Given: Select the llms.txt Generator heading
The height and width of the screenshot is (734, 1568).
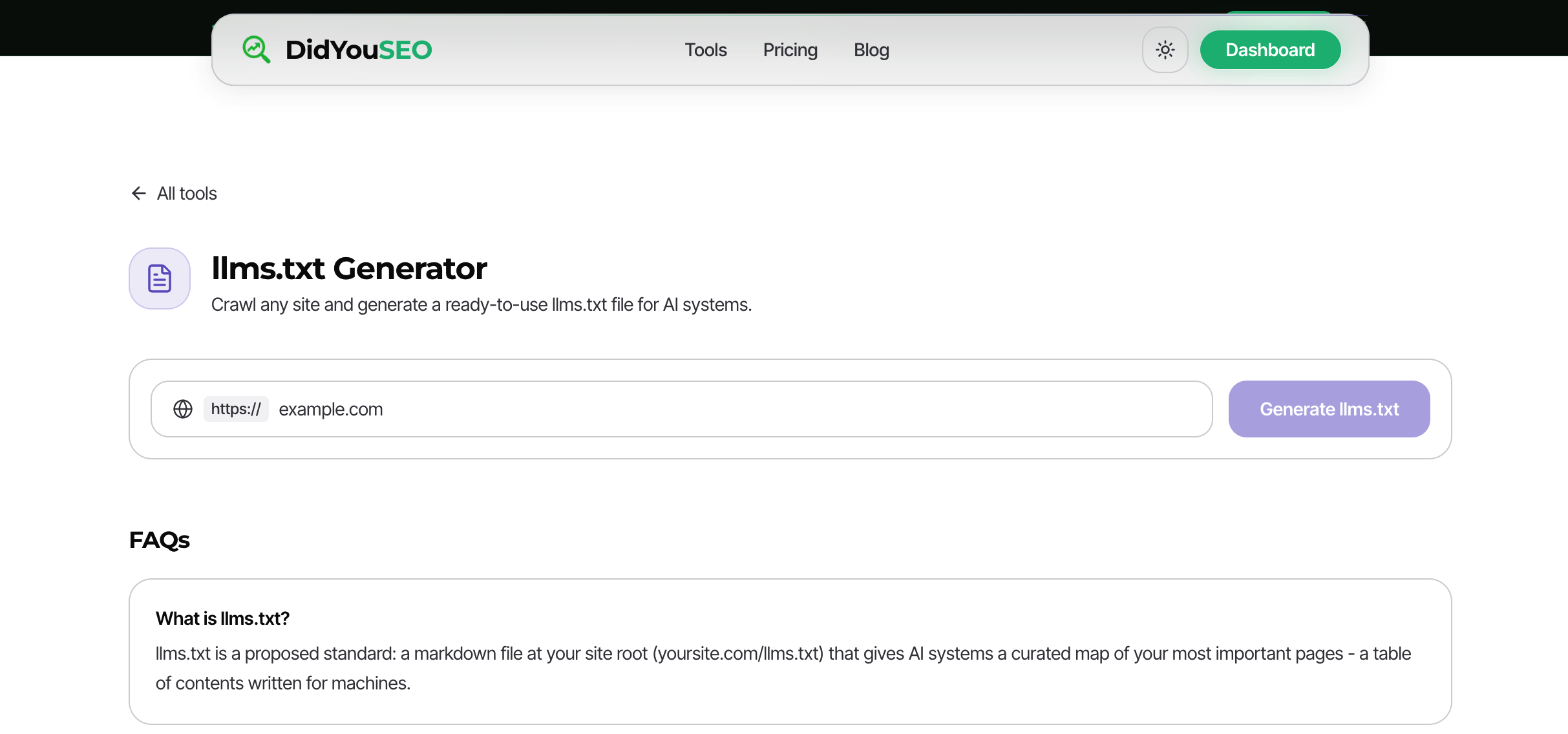Looking at the screenshot, I should (349, 268).
